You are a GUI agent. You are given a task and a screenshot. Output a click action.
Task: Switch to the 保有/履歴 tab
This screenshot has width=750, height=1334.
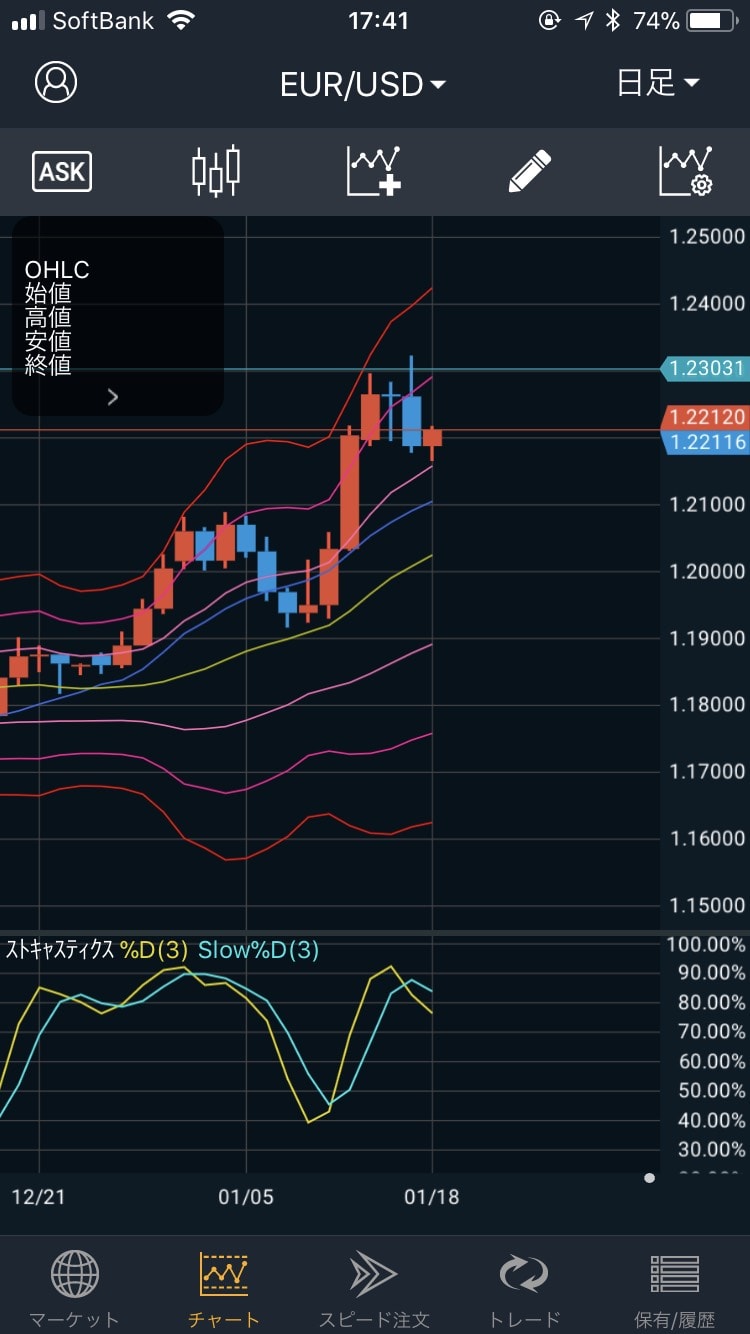point(675,1290)
